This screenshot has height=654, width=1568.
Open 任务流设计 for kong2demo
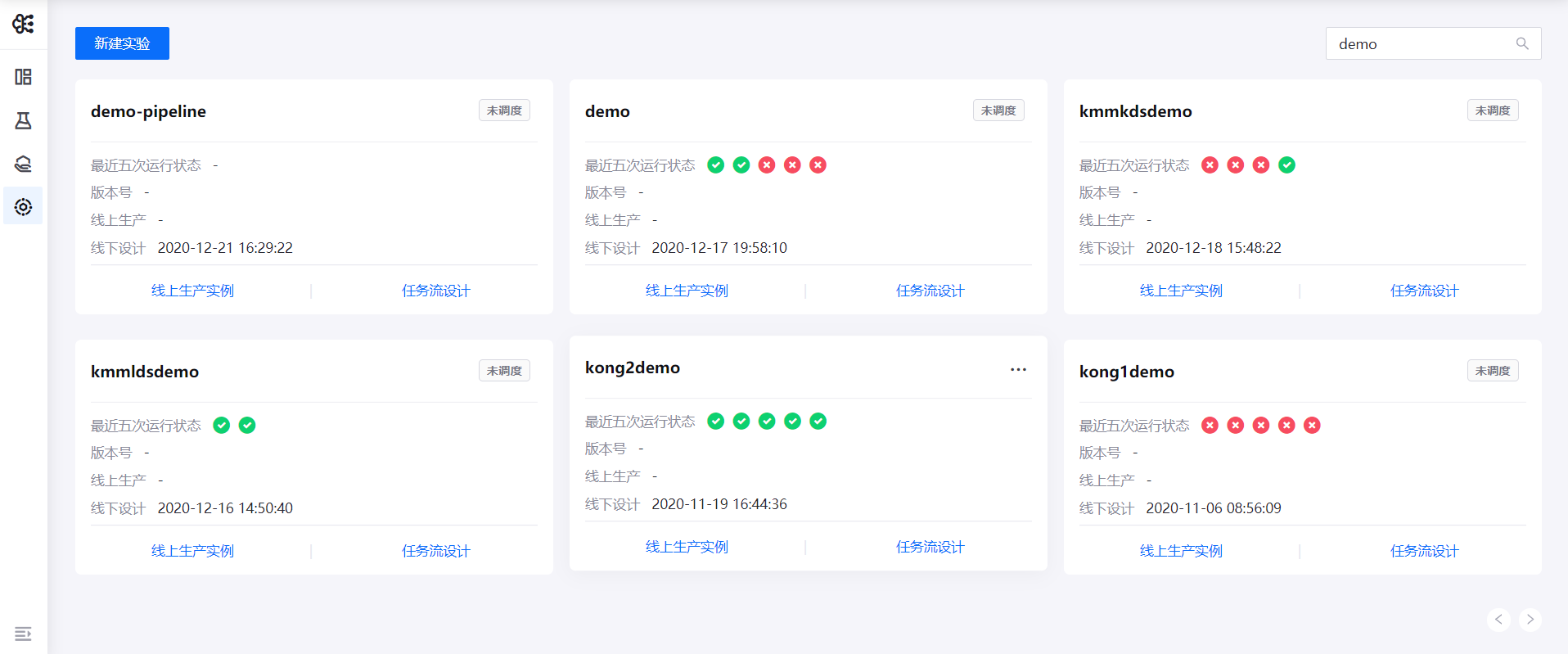point(930,547)
